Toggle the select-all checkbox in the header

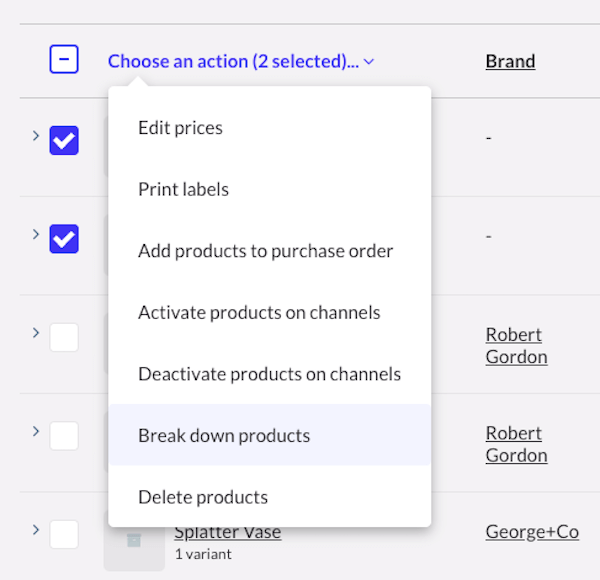pos(64,61)
